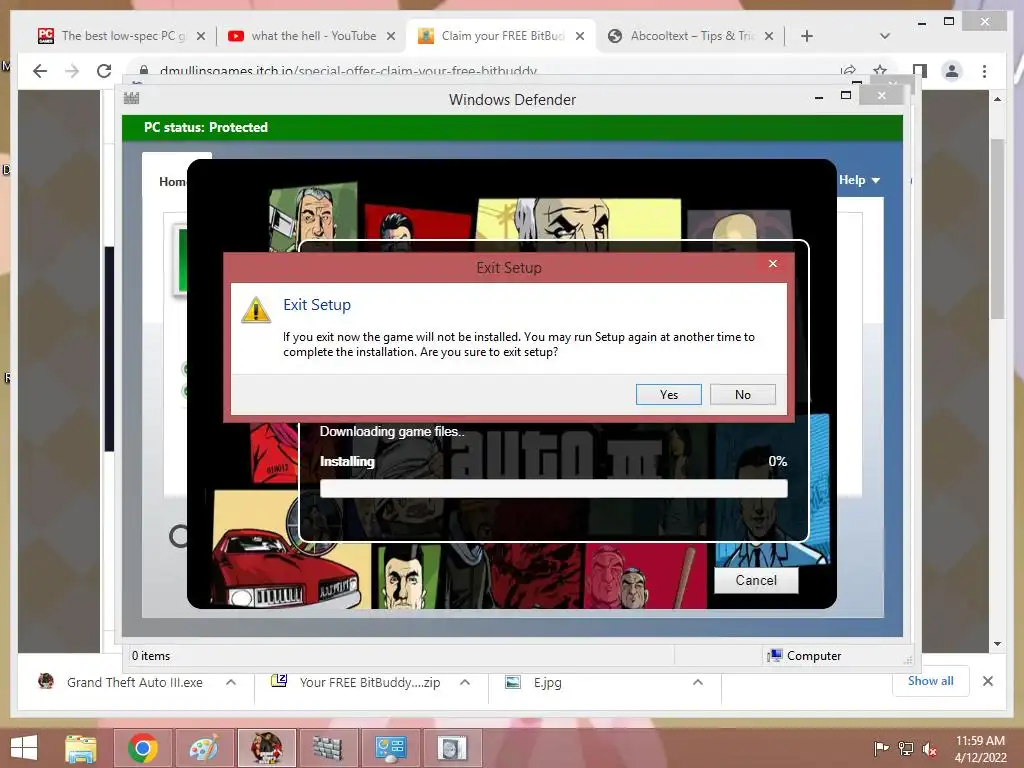This screenshot has width=1024, height=768.
Task: Click the network icon in system tray
Action: tap(906, 748)
